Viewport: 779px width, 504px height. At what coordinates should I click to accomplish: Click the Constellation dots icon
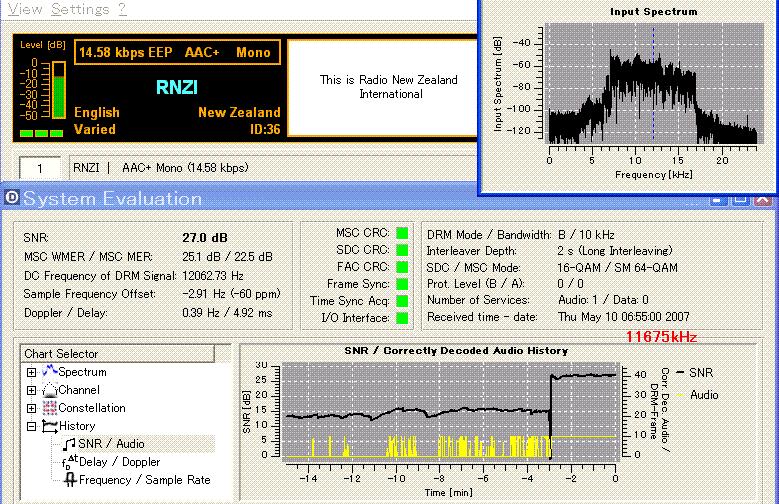coord(50,408)
